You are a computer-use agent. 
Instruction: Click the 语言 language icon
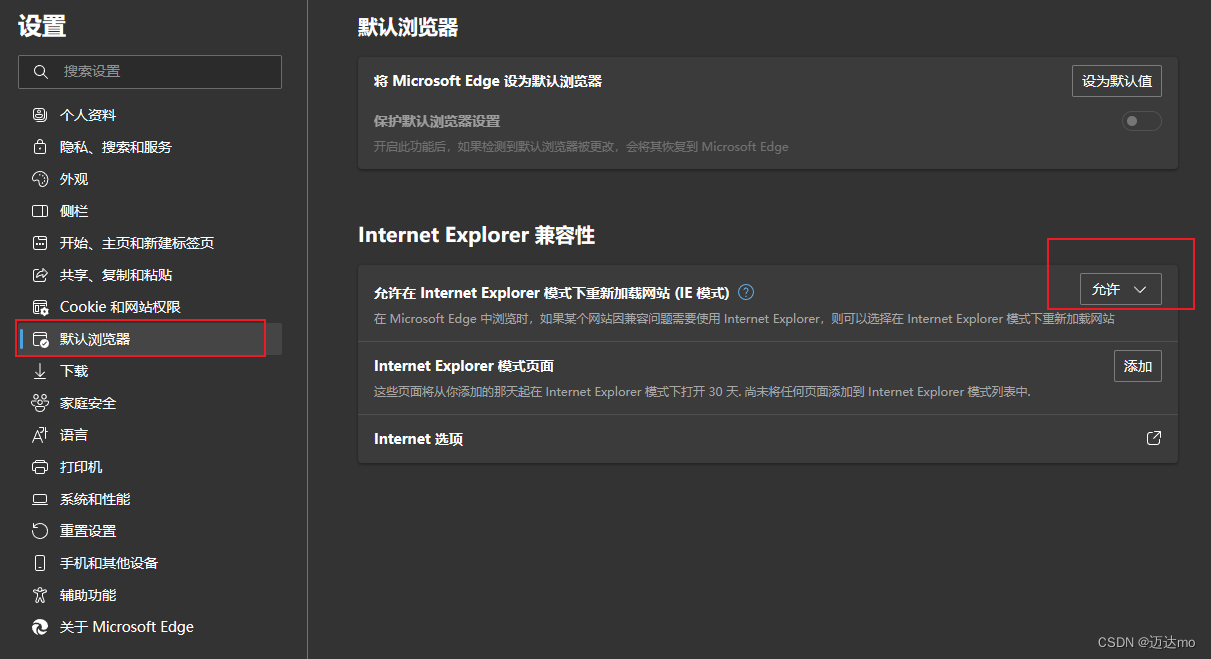[x=40, y=435]
